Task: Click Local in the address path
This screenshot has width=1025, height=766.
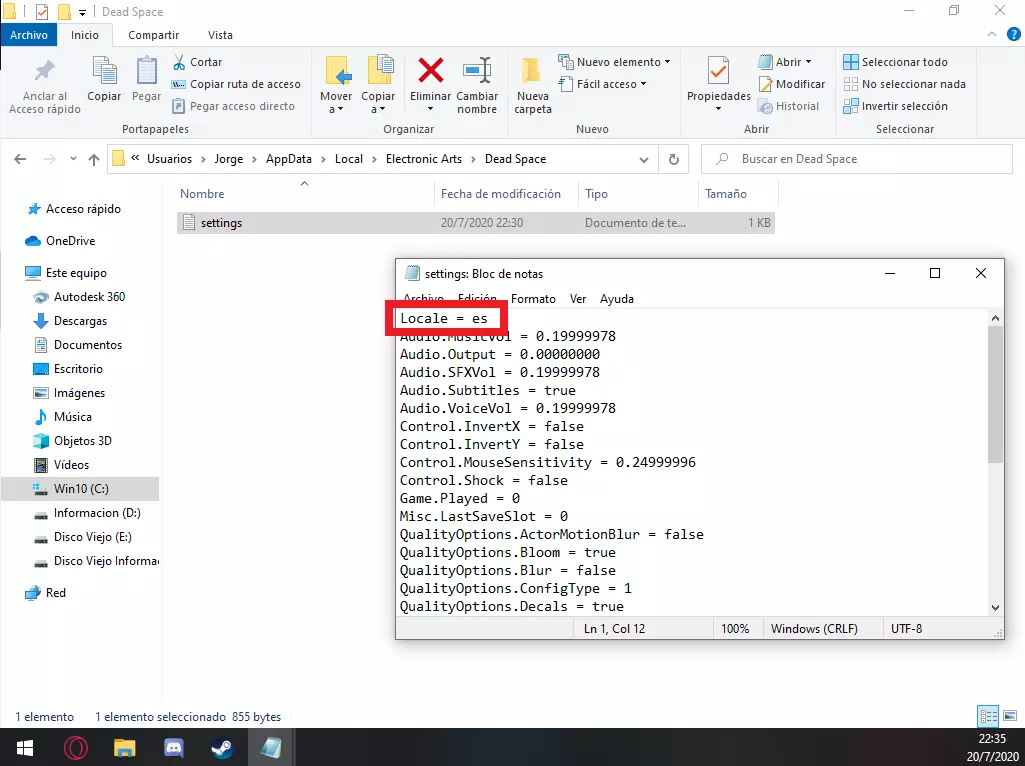Action: [x=348, y=159]
